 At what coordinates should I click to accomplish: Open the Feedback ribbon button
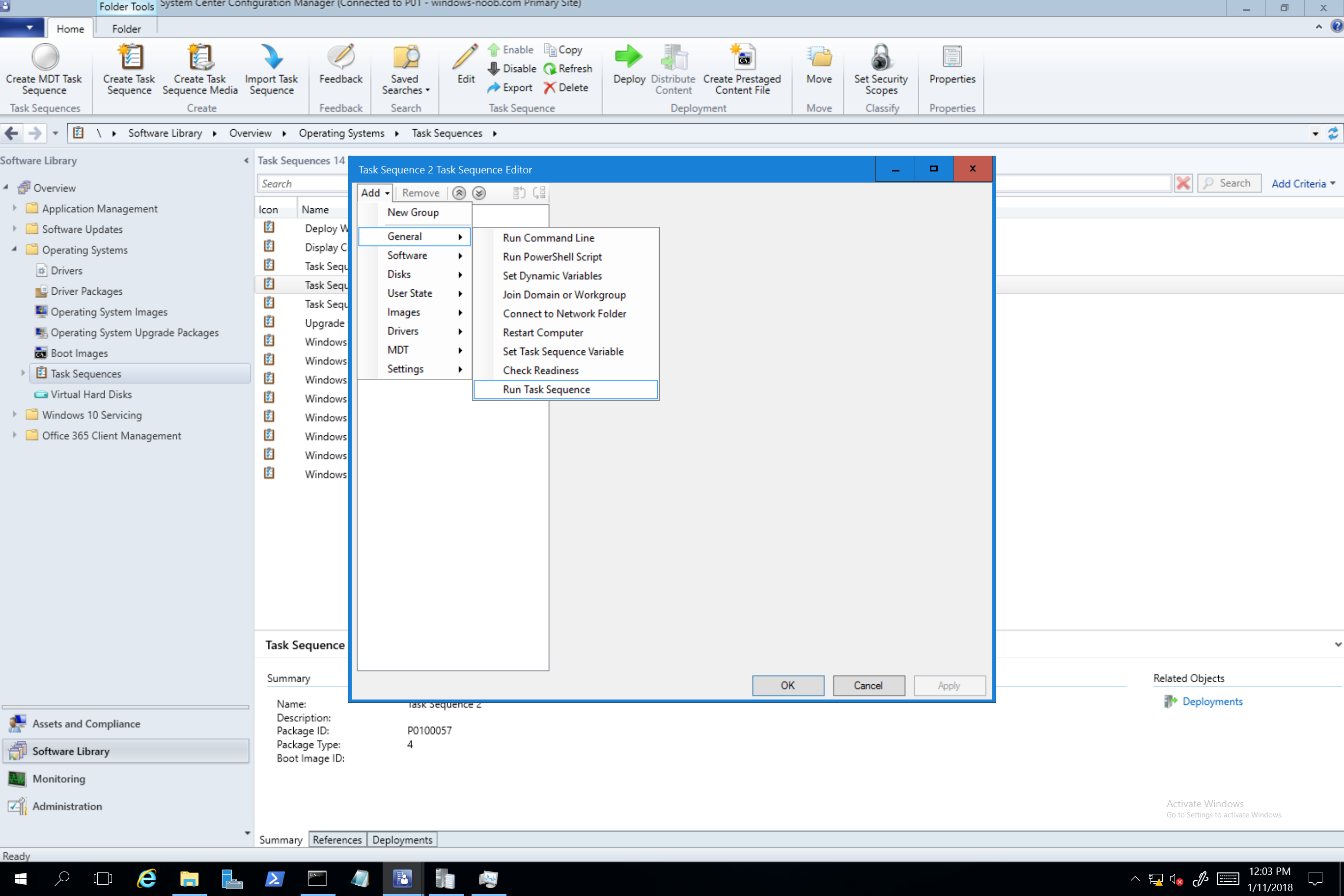coord(340,64)
